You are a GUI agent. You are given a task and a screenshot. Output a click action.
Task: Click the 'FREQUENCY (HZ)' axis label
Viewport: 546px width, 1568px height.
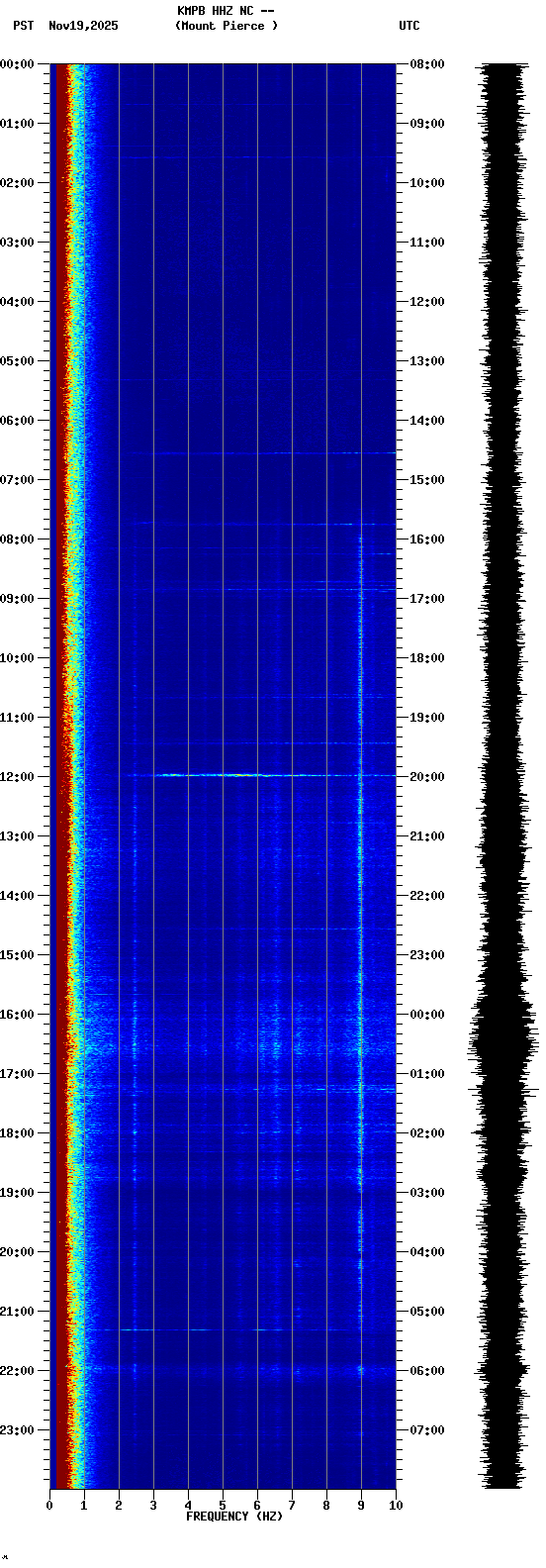tap(234, 1517)
